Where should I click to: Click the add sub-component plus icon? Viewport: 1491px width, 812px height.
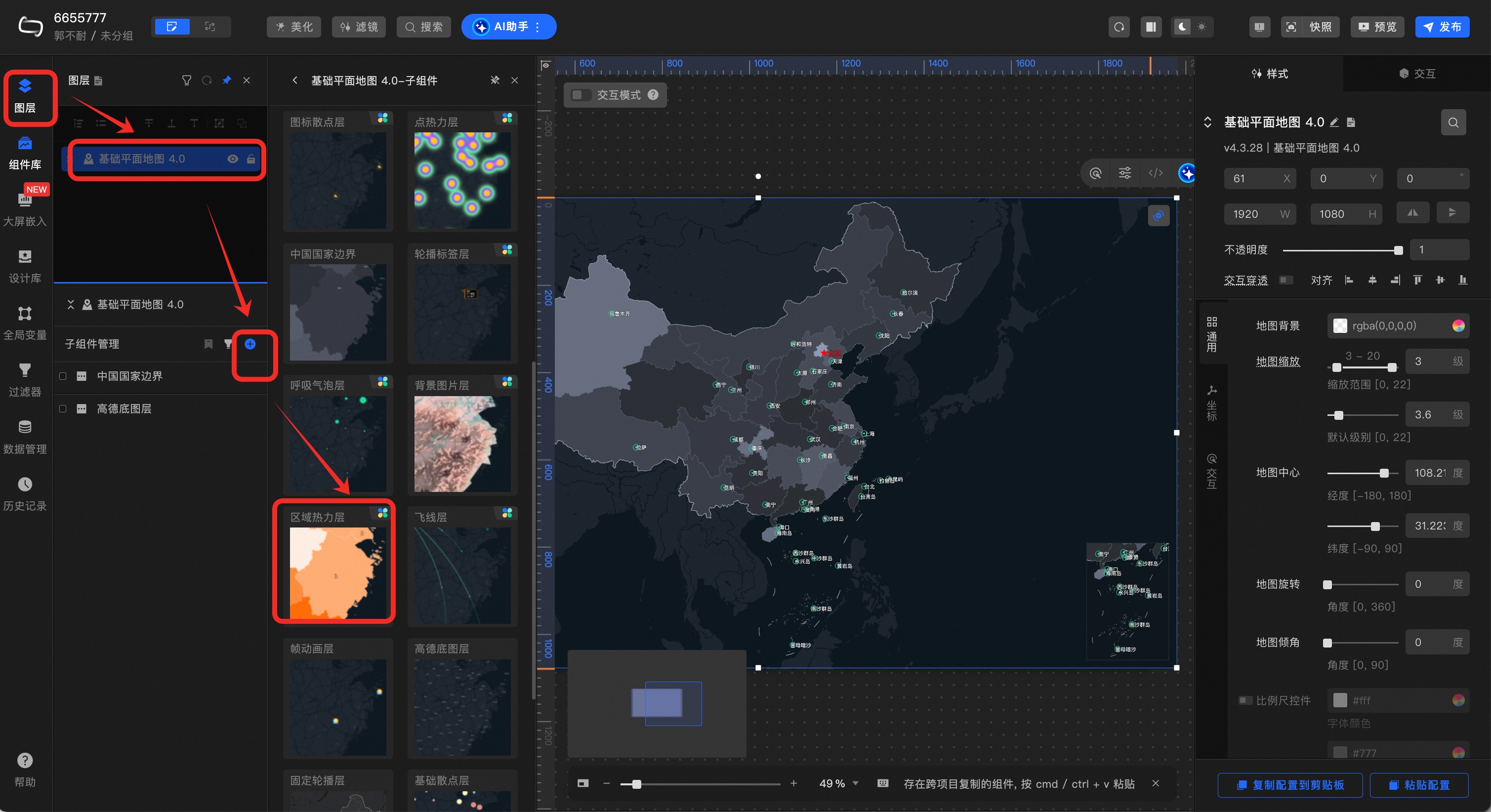tap(250, 344)
